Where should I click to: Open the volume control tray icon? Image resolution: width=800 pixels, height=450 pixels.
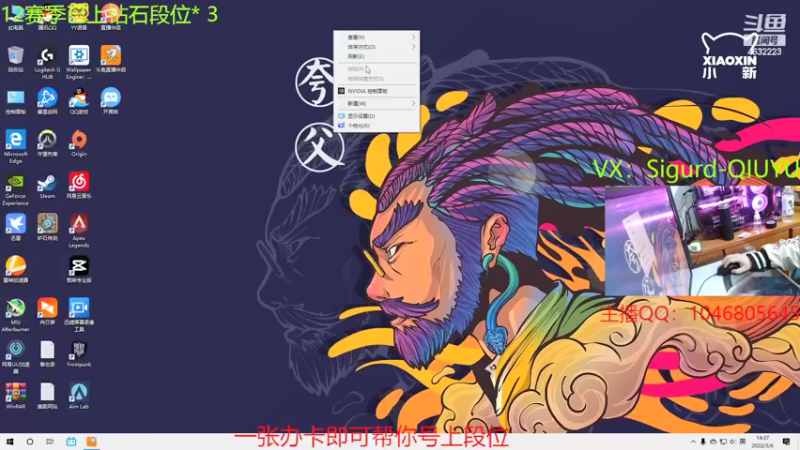pyautogui.click(x=733, y=442)
